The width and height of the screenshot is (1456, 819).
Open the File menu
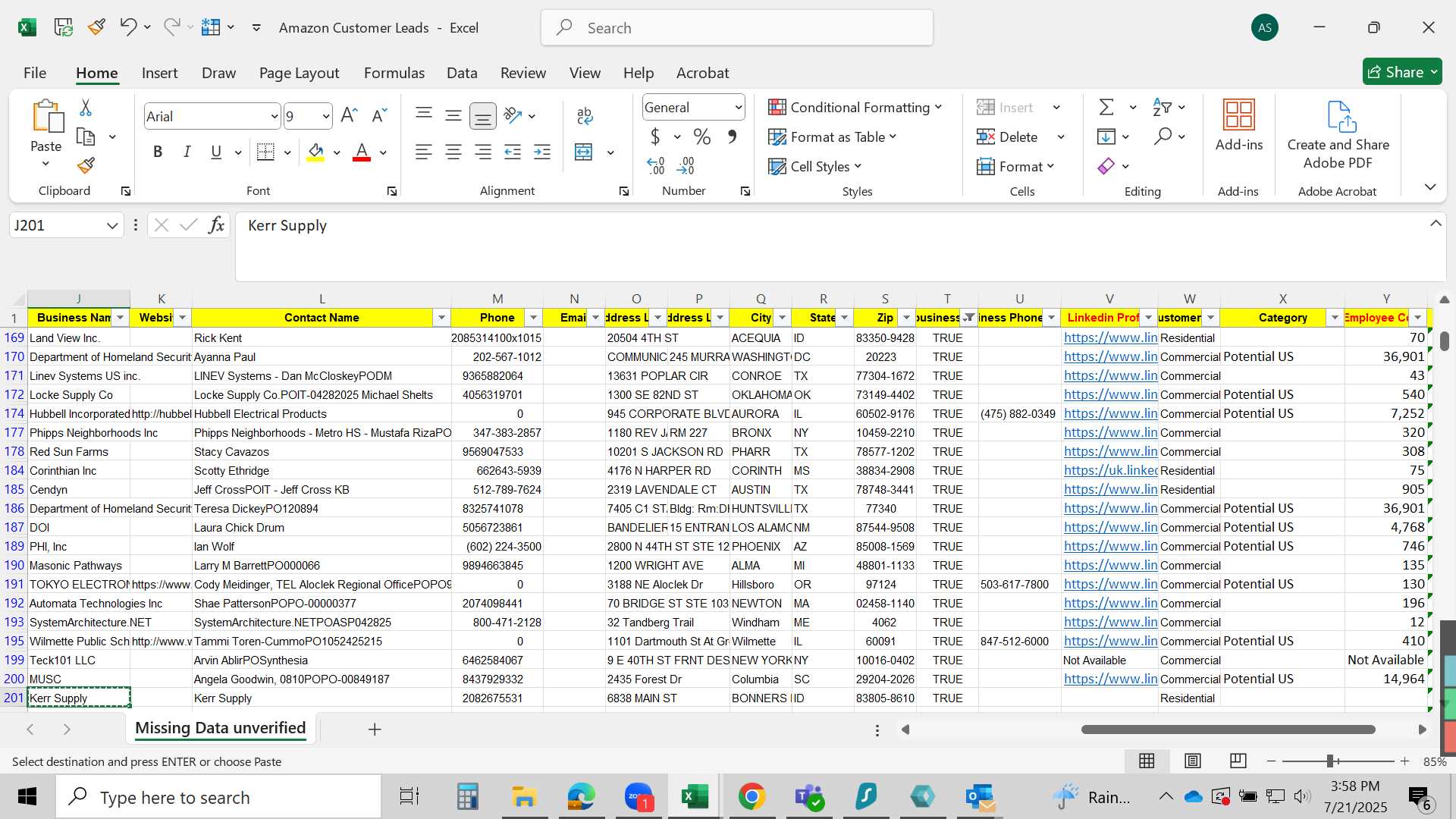(x=35, y=73)
